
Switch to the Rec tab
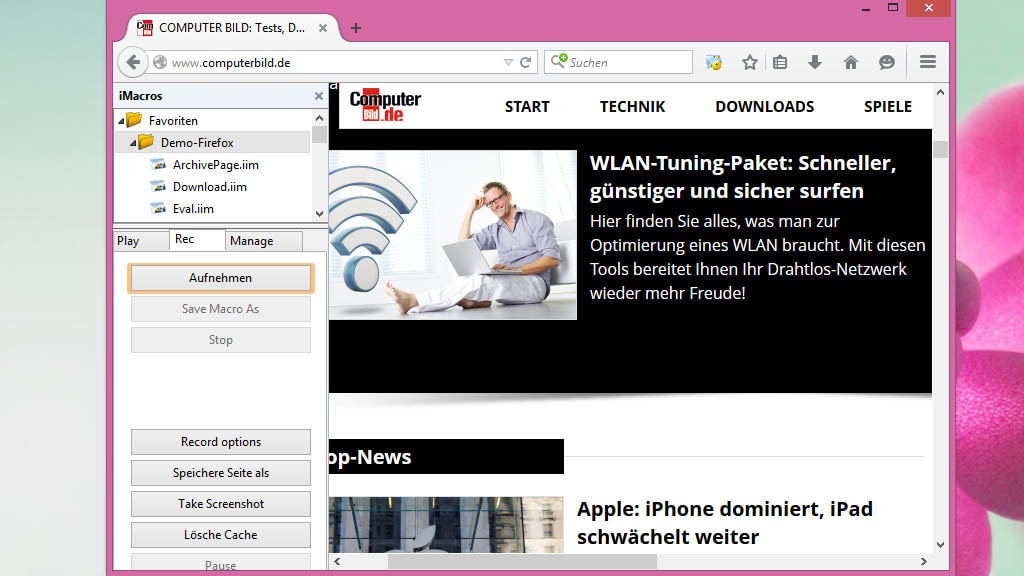(197, 240)
